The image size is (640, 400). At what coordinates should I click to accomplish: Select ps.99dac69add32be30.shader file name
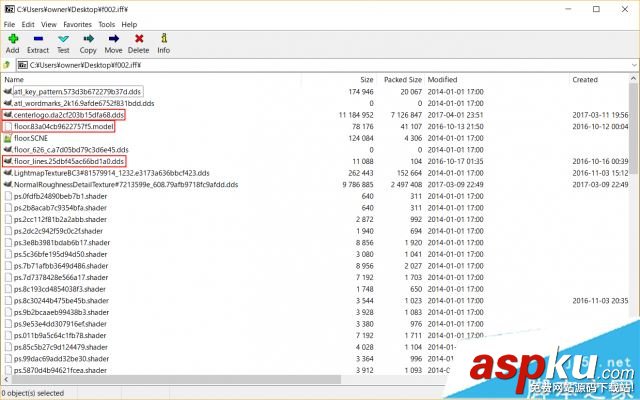pos(61,359)
